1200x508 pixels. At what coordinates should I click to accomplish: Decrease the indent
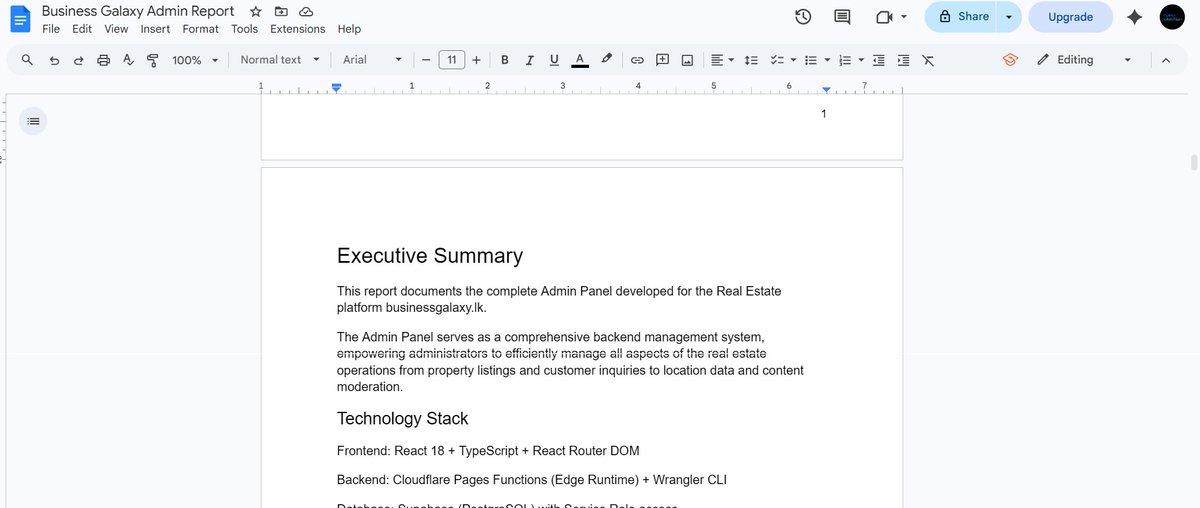point(879,60)
